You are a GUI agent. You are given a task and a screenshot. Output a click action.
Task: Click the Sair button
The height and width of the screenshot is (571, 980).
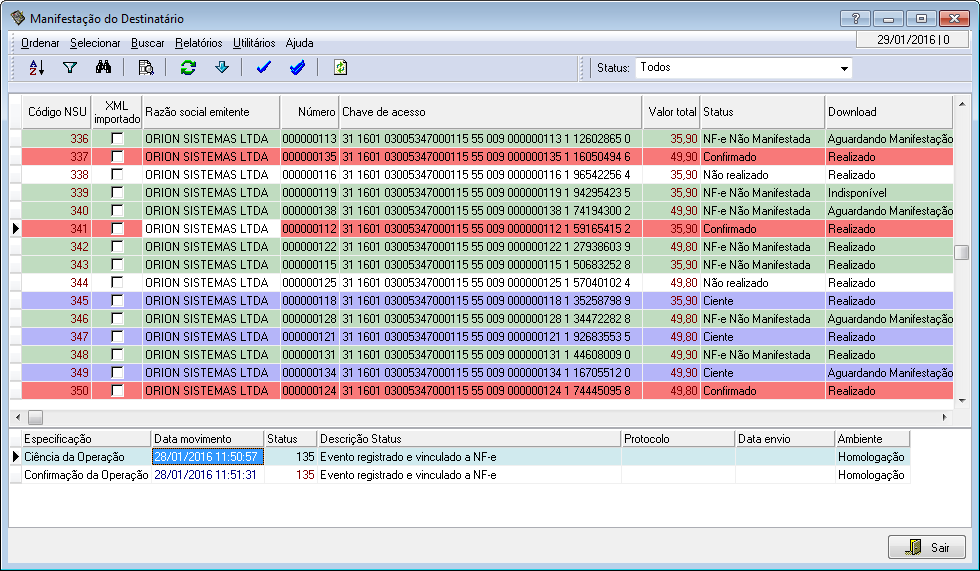927,547
